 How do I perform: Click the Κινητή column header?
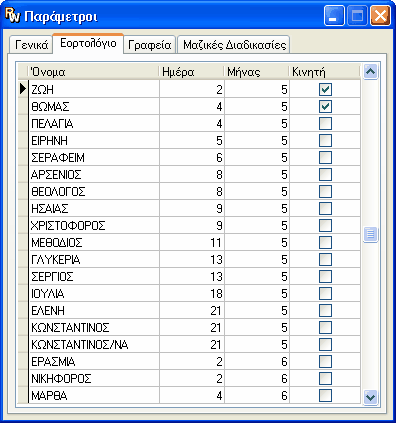[x=325, y=72]
